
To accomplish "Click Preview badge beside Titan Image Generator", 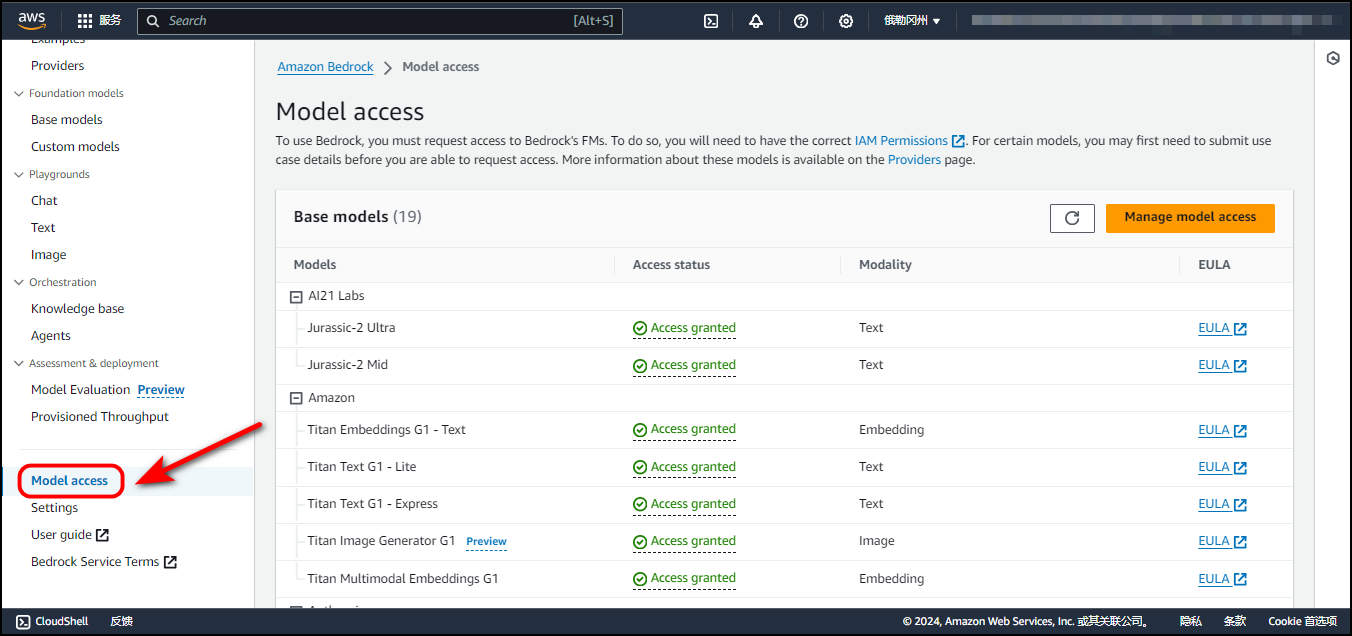I will 486,542.
